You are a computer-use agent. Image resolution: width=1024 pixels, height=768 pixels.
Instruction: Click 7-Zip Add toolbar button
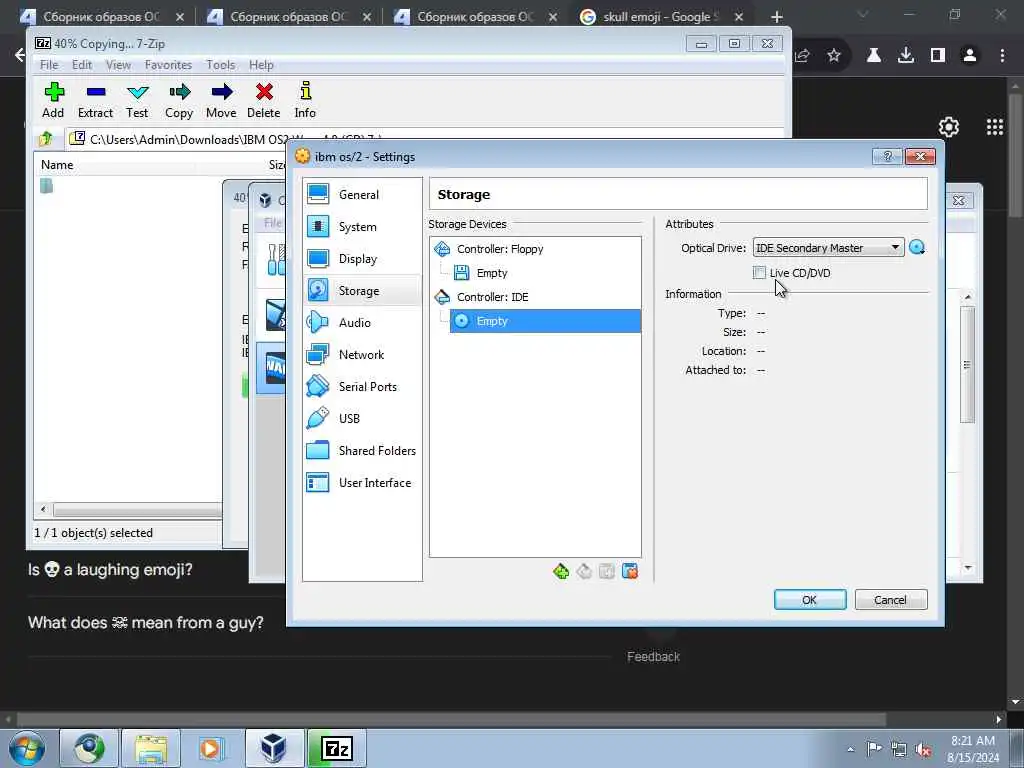pyautogui.click(x=54, y=101)
